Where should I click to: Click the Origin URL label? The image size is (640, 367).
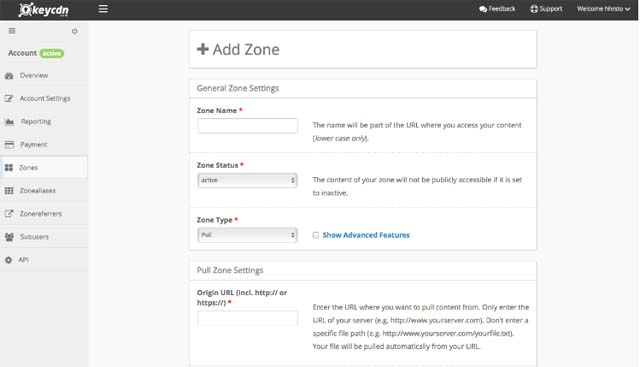(x=242, y=298)
